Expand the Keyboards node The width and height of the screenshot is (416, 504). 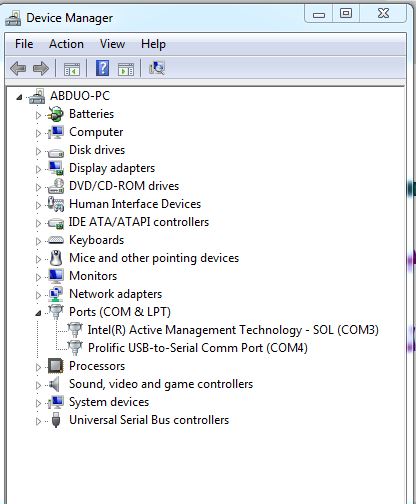38,241
